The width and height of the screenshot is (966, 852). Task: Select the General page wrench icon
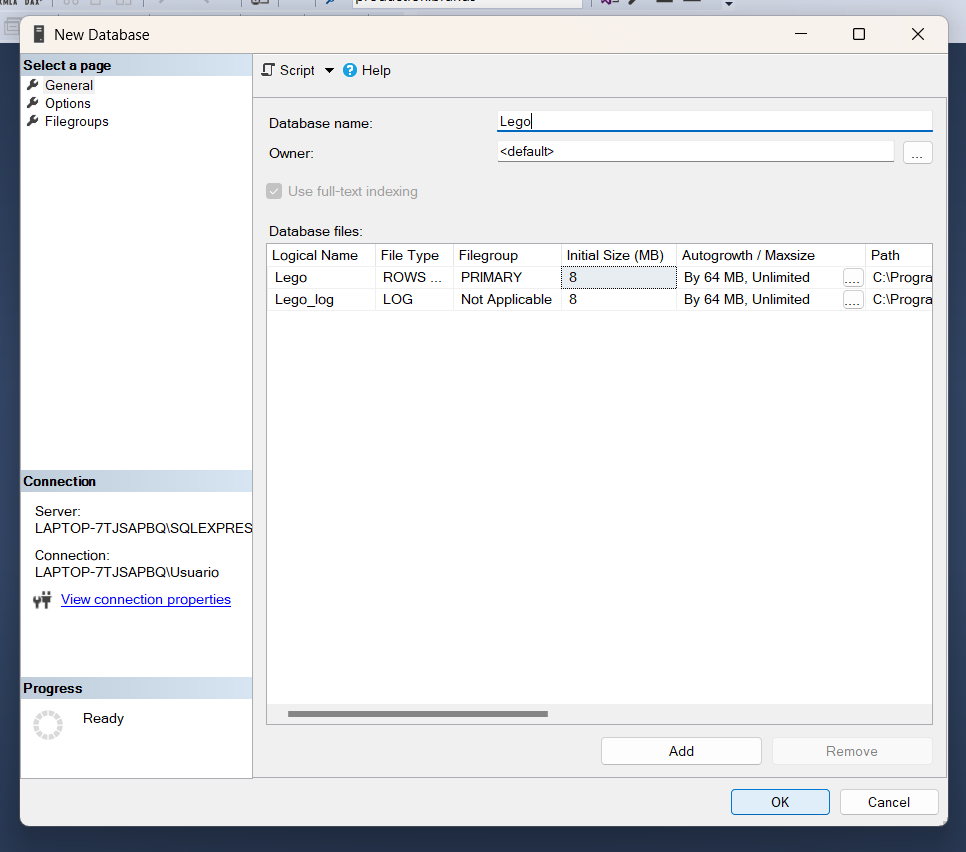[x=33, y=85]
